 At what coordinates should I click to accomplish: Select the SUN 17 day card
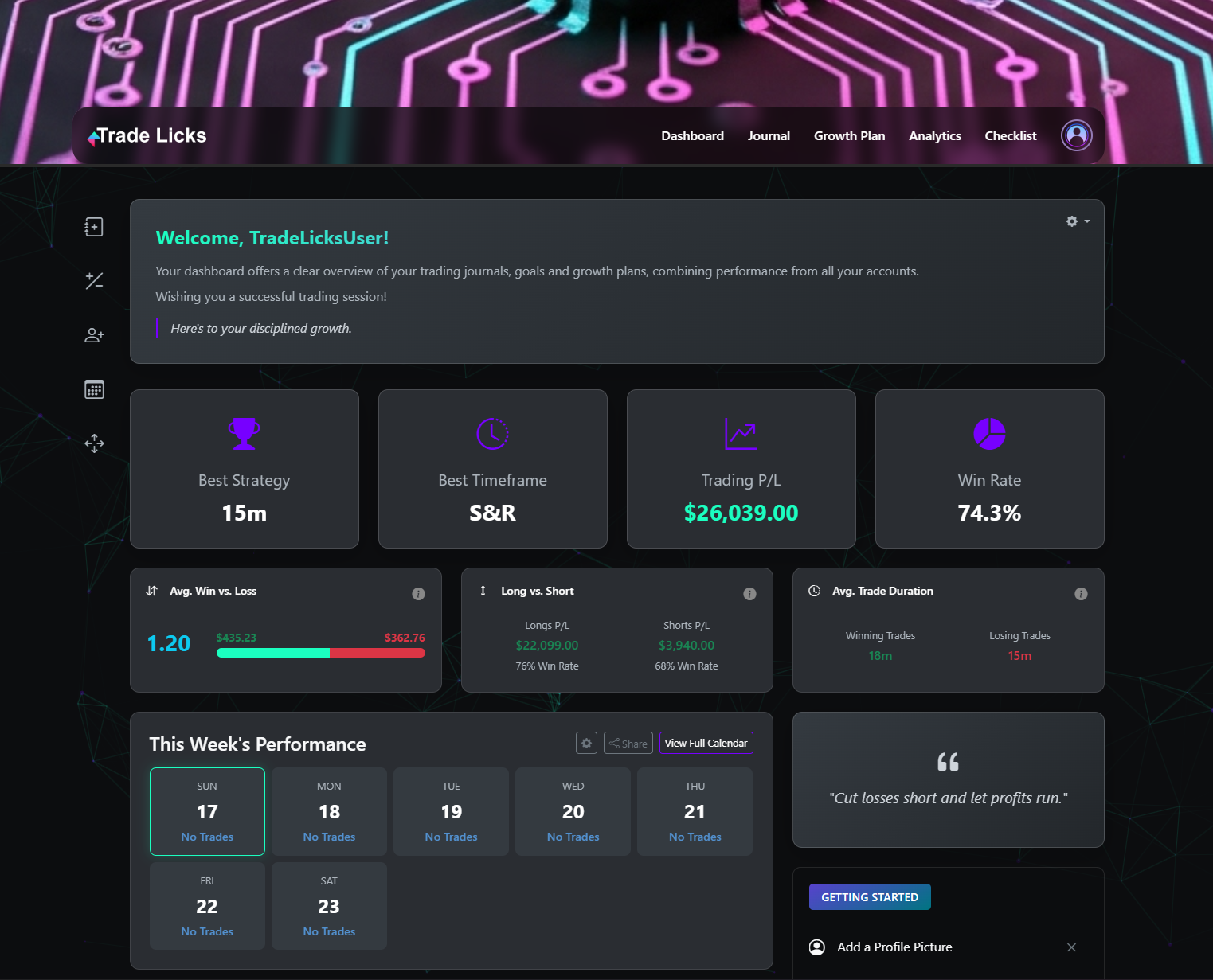207,811
